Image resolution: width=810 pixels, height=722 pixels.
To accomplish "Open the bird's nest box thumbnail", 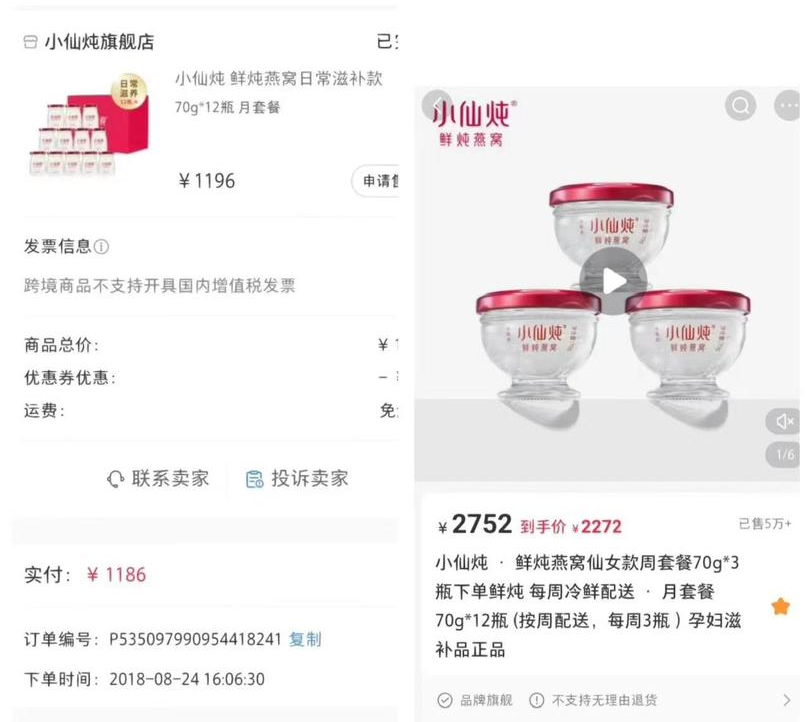I will pos(89,125).
